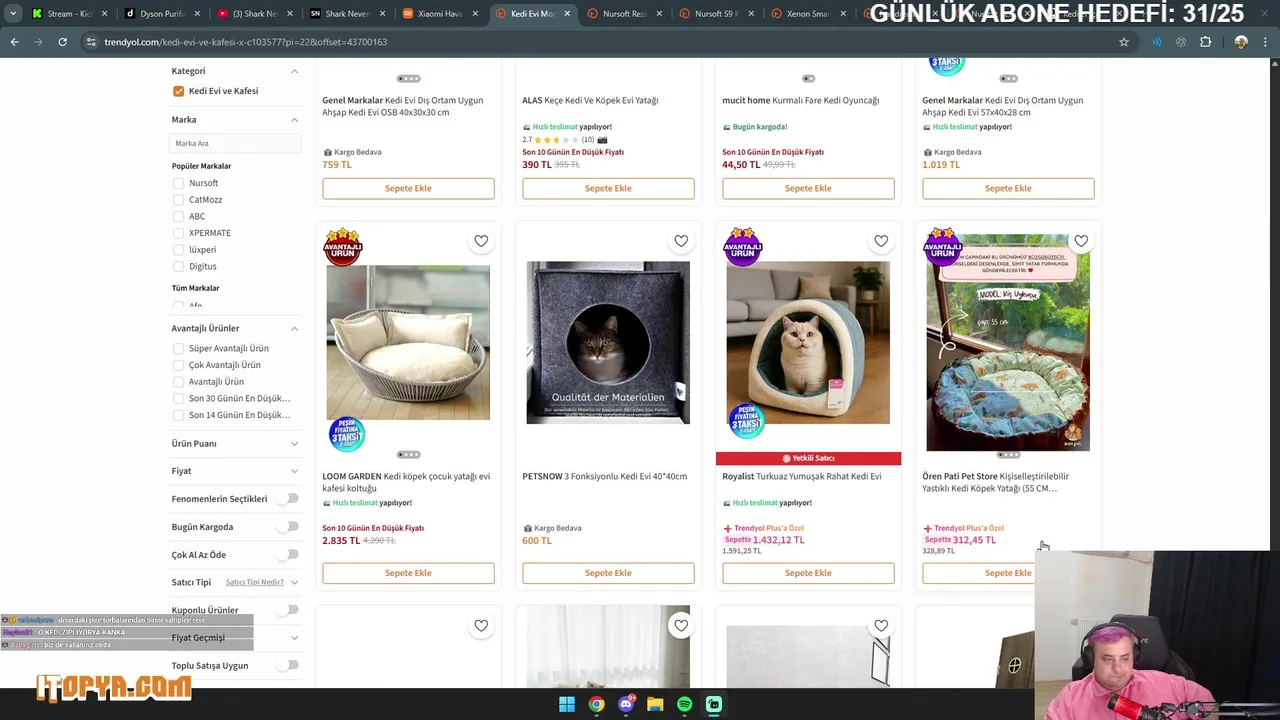Open the Windows Start button
1280x720 pixels.
click(x=567, y=704)
